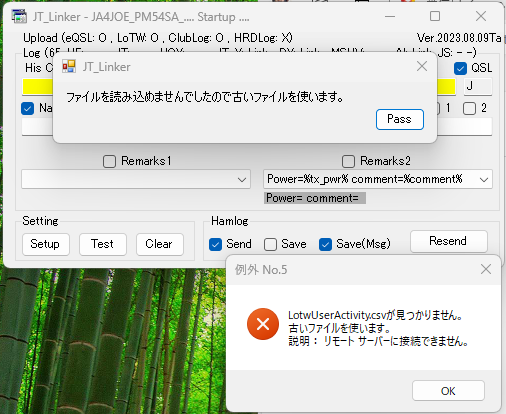
Task: Enable the Hamlog Save checkbox
Action: [270, 245]
